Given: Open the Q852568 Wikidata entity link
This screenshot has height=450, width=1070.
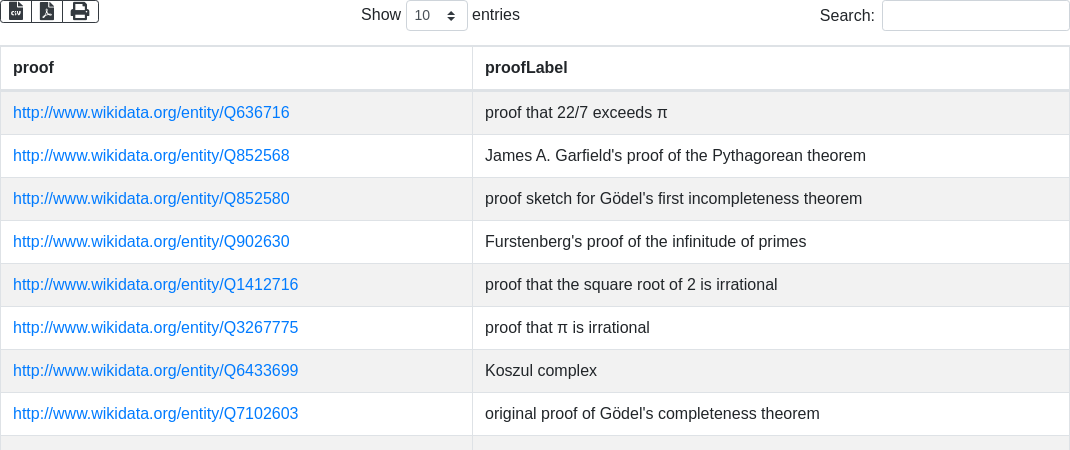Looking at the screenshot, I should 151,156.
